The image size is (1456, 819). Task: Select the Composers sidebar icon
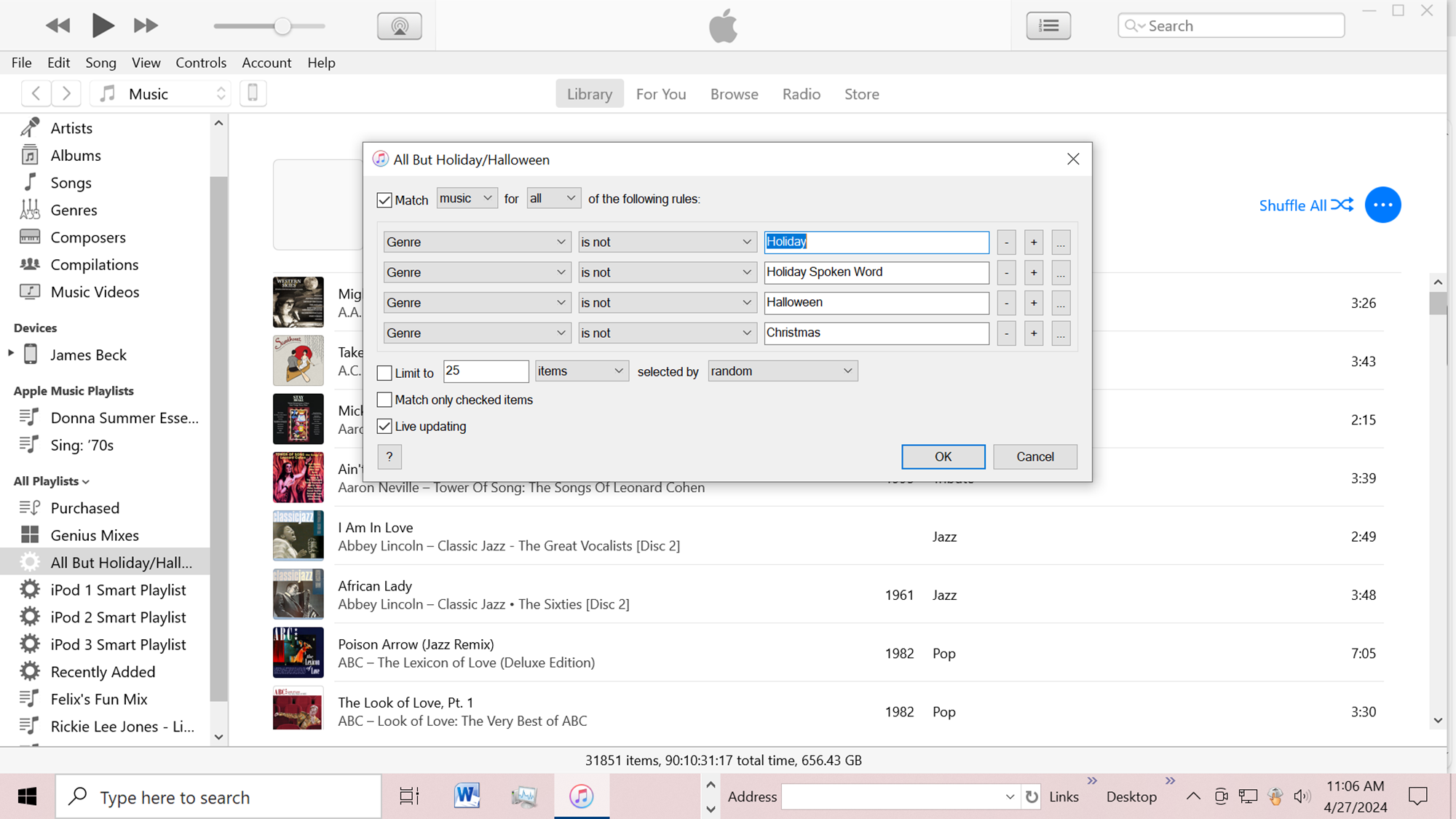pyautogui.click(x=29, y=237)
